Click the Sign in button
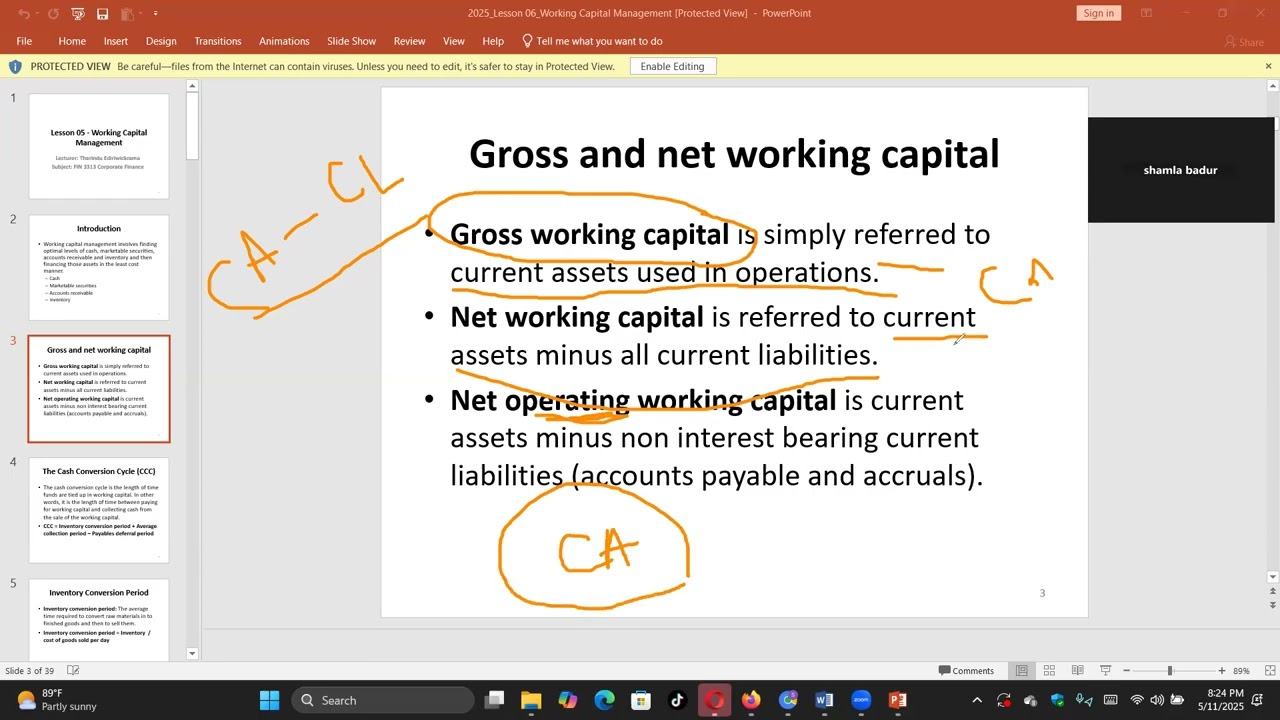 [x=1098, y=13]
